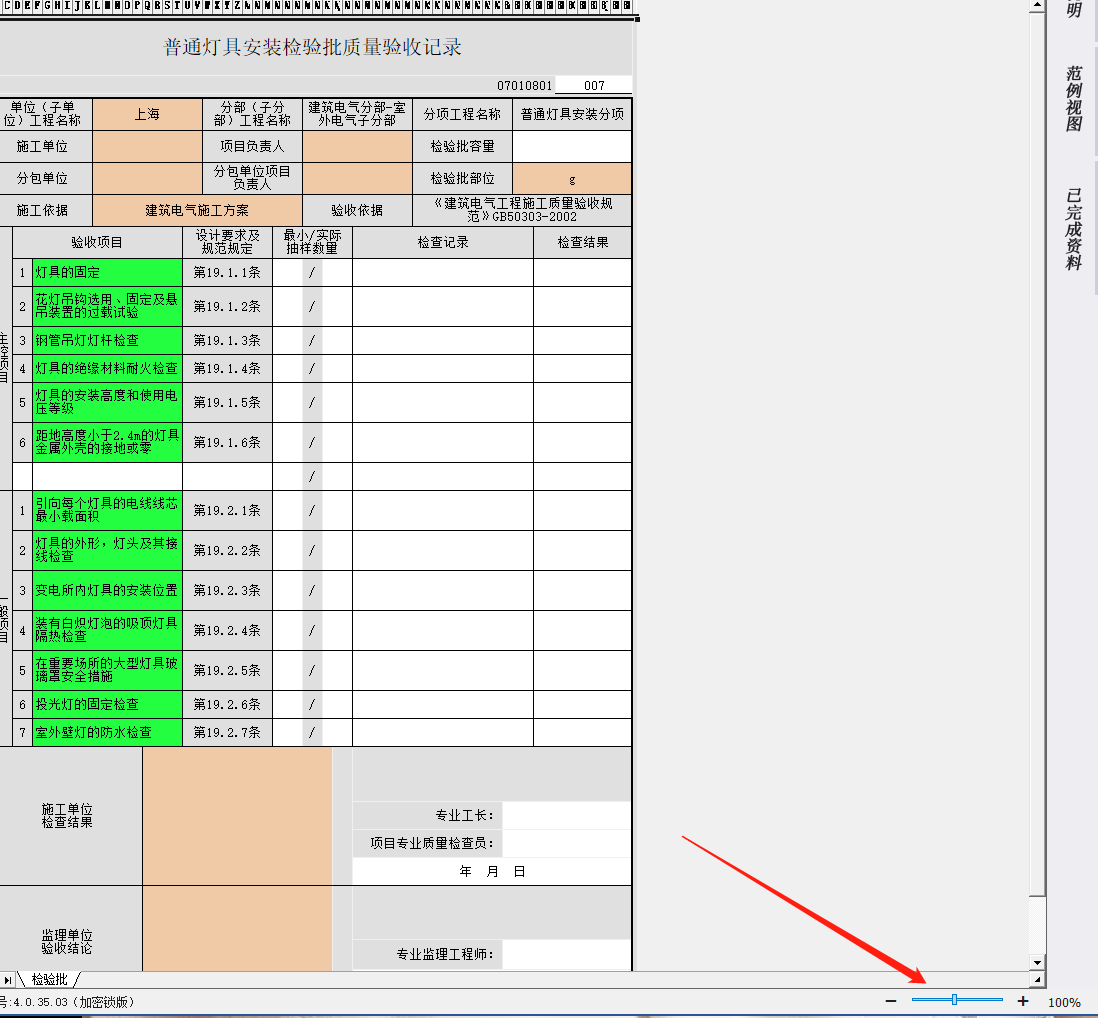Click the 分包单位项目负责人 input cell
1098x1018 pixels.
tap(357, 178)
